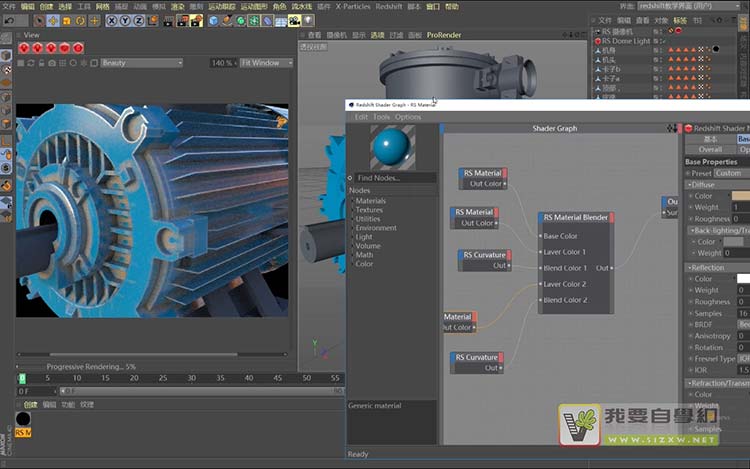Switch to ProRender in viewport menu
This screenshot has height=469, width=750.
pos(444,35)
